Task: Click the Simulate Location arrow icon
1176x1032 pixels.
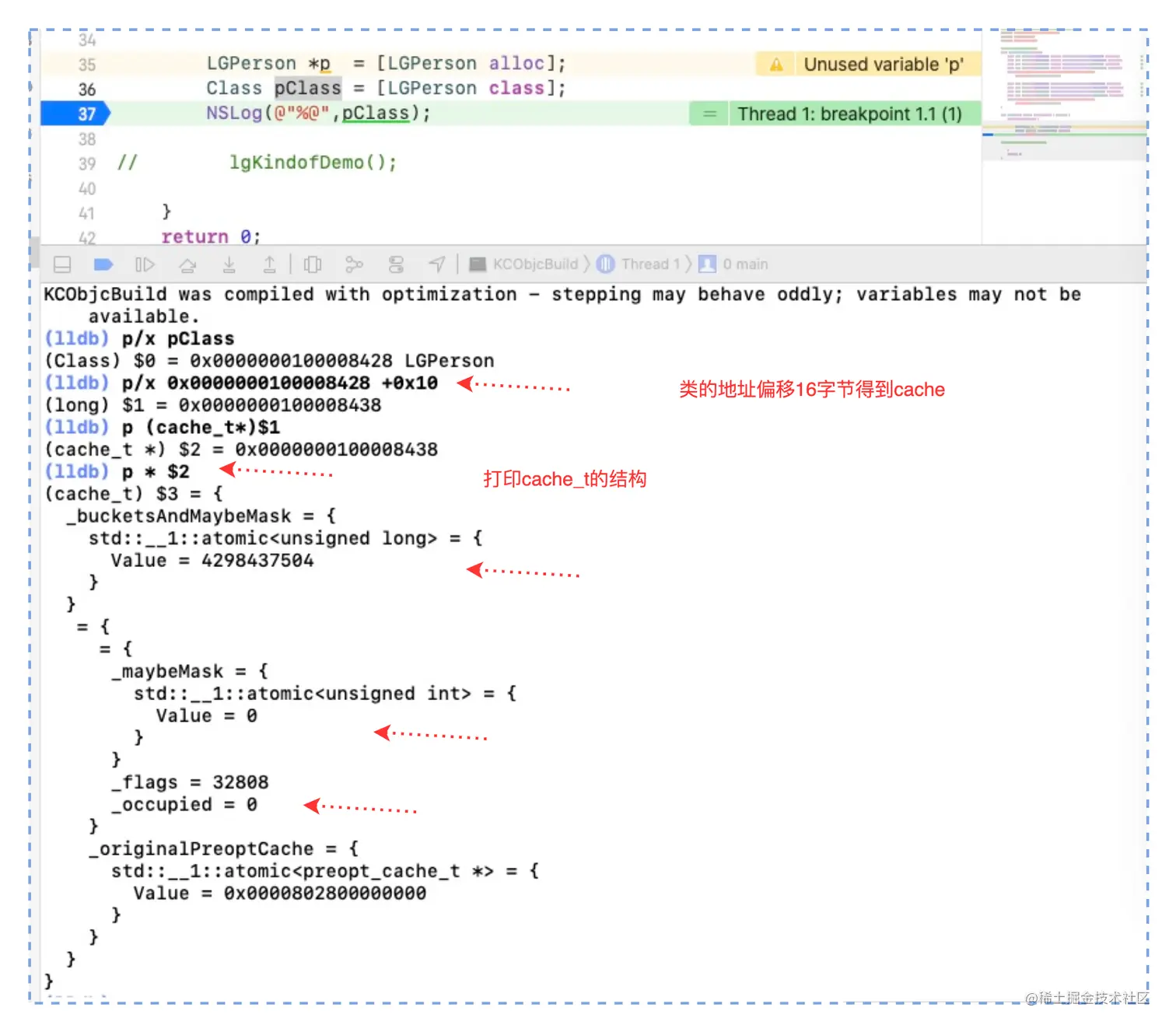Action: pyautogui.click(x=437, y=264)
